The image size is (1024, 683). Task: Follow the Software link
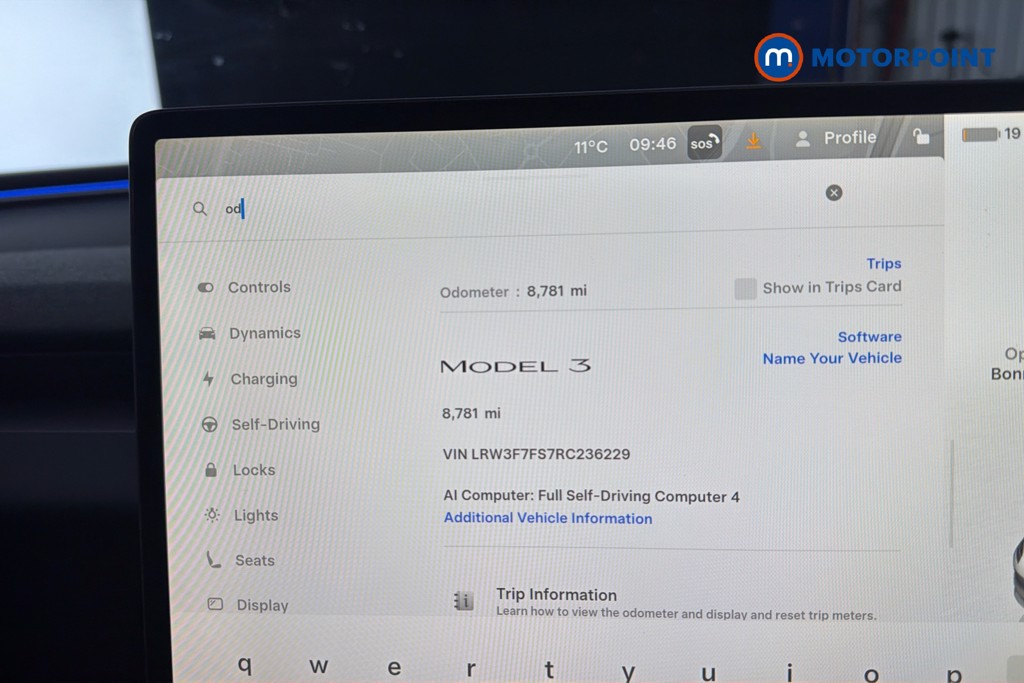869,337
